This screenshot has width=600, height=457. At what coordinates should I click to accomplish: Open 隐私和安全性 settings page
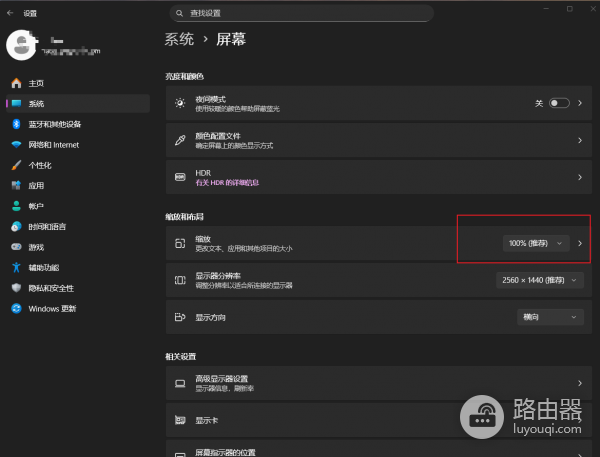coord(78,288)
